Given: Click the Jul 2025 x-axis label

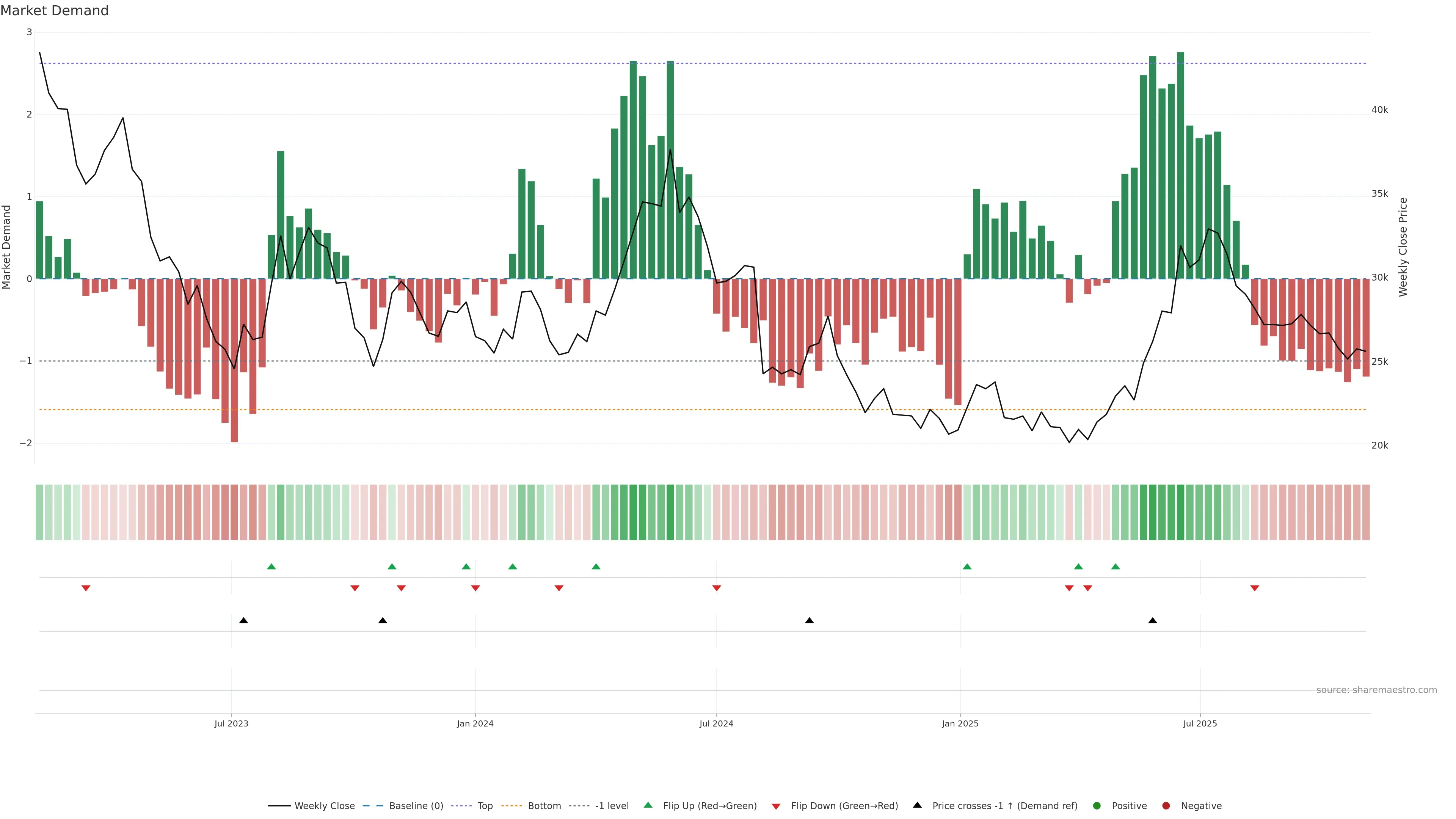Looking at the screenshot, I should 1200,723.
